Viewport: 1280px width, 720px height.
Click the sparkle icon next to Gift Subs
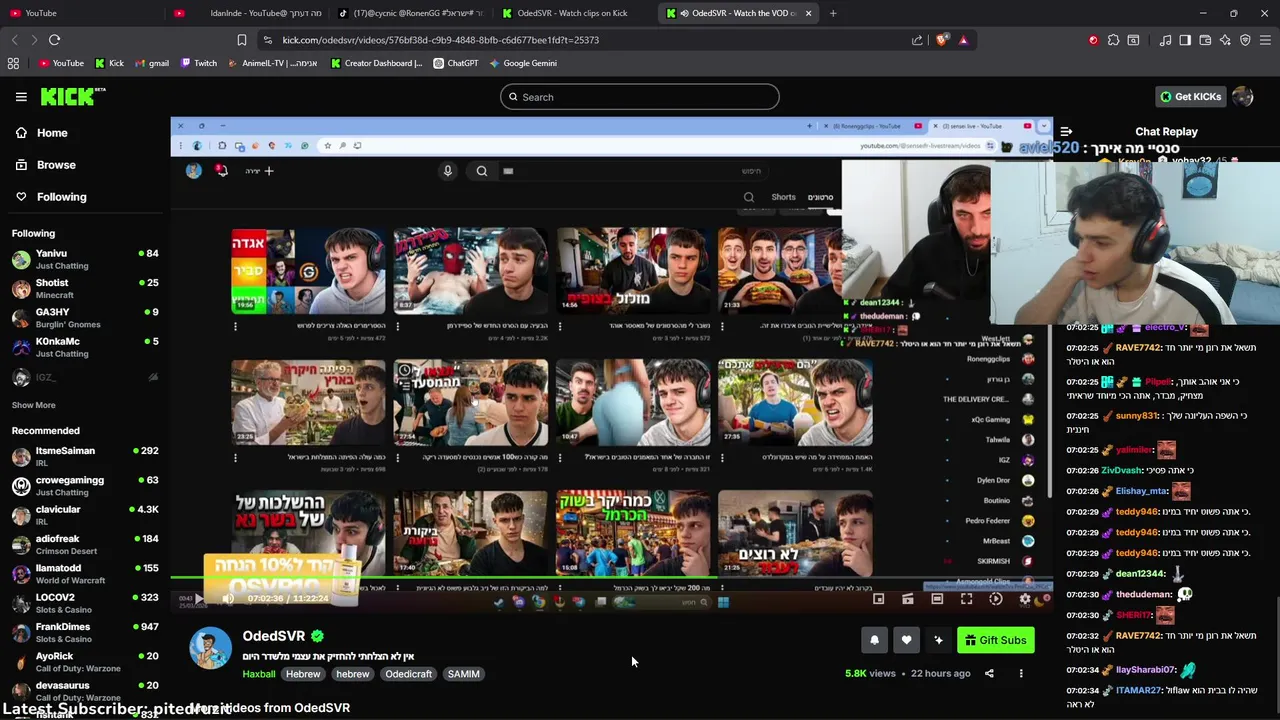point(938,640)
